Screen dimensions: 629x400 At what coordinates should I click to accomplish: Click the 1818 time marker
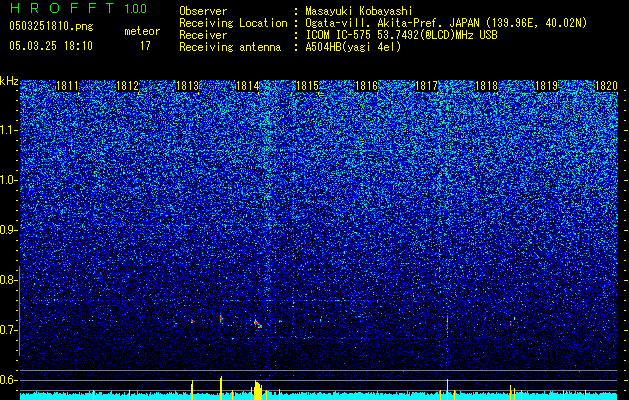pyautogui.click(x=487, y=86)
